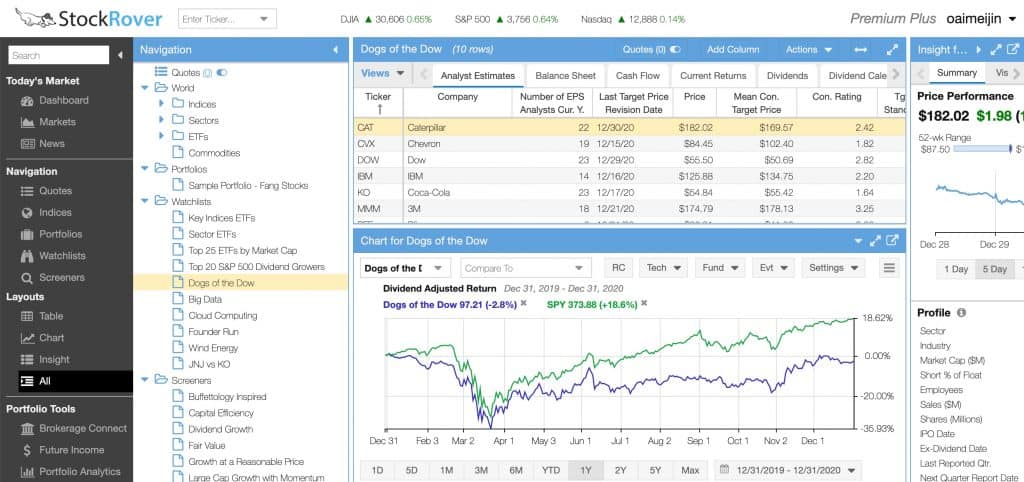The height and width of the screenshot is (482, 1024).
Task: Collapse the Watchlists folder in the tree
Action: click(x=144, y=202)
